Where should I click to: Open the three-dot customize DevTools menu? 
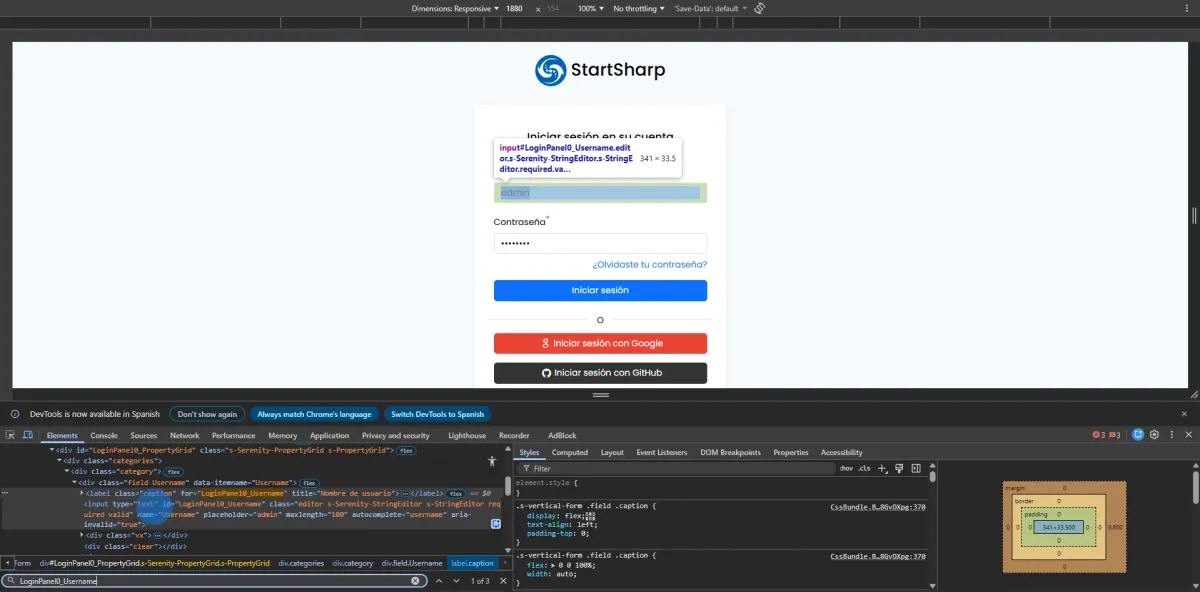coord(1172,435)
